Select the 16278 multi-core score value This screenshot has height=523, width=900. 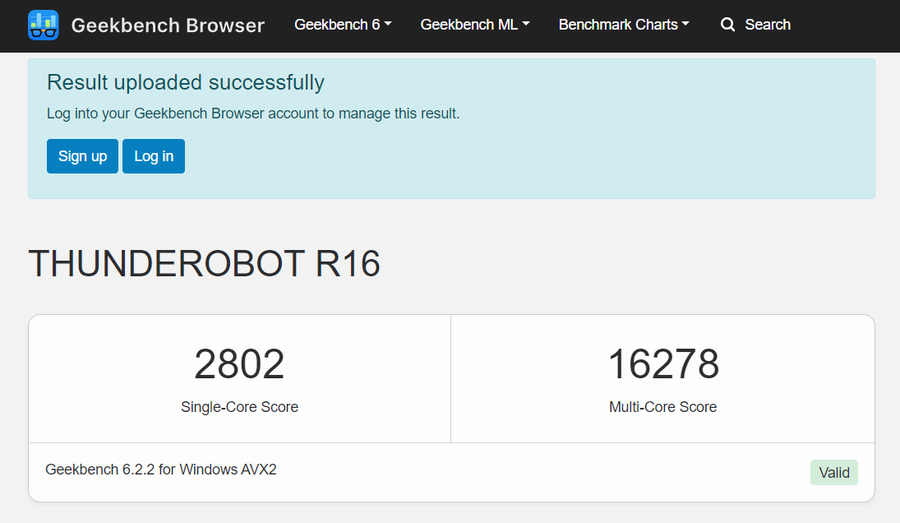pos(663,365)
